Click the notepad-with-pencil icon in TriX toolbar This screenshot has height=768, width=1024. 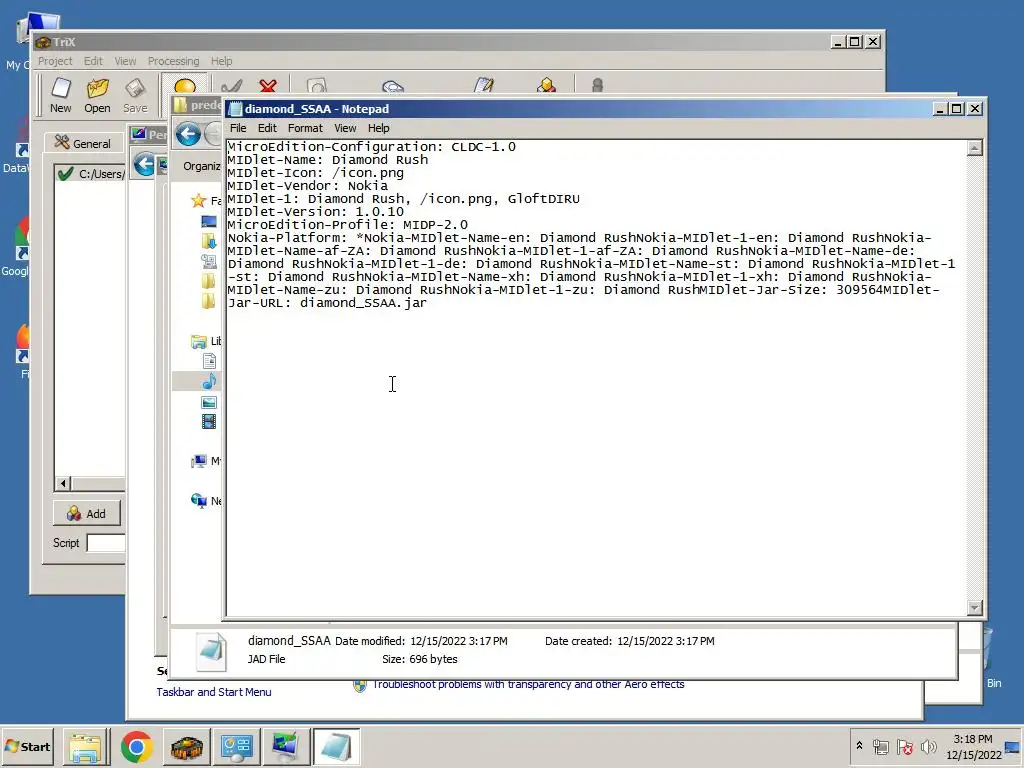[x=484, y=86]
